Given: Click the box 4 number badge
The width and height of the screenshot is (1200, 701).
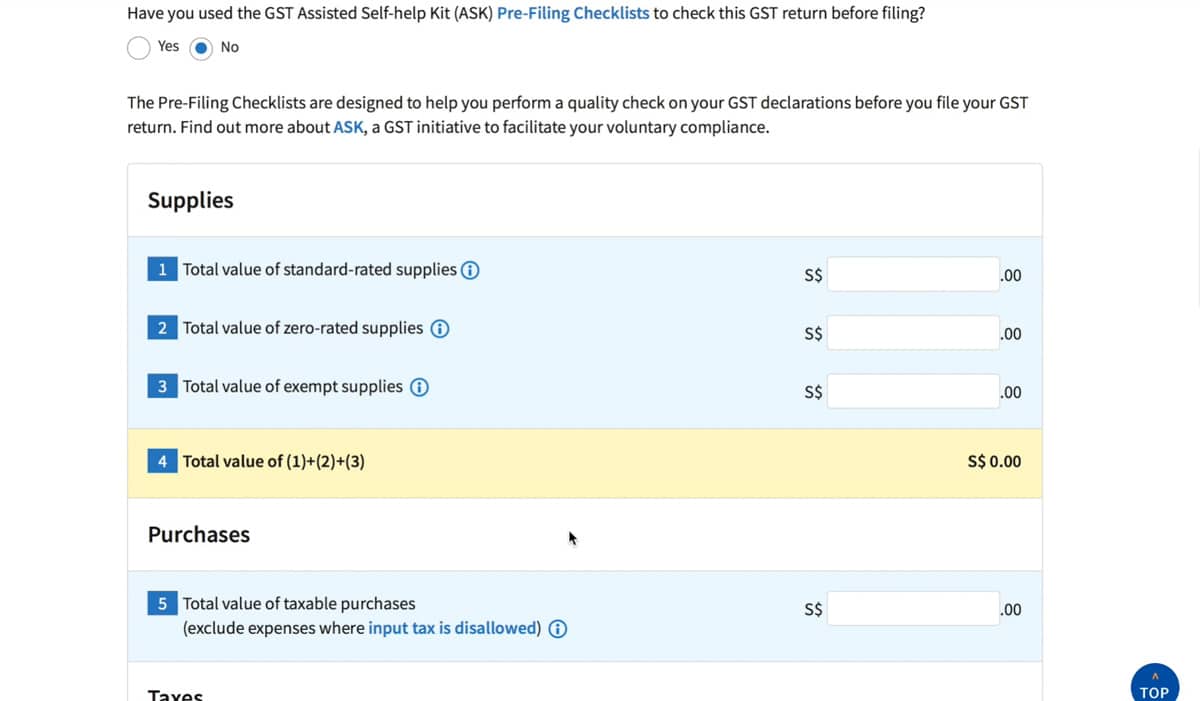Looking at the screenshot, I should point(163,462).
